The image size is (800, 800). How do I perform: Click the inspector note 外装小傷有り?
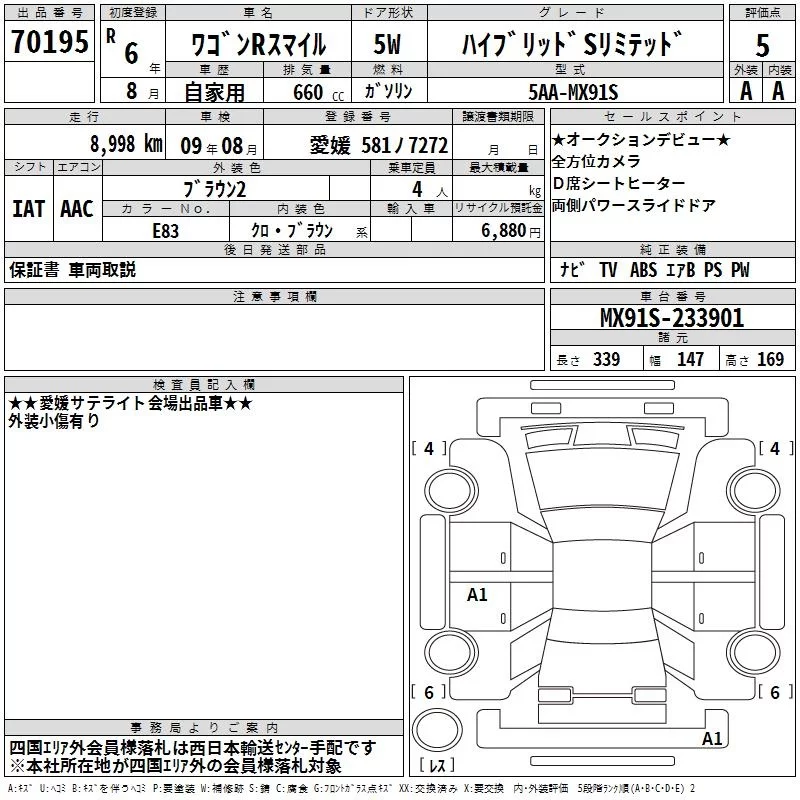coord(54,421)
